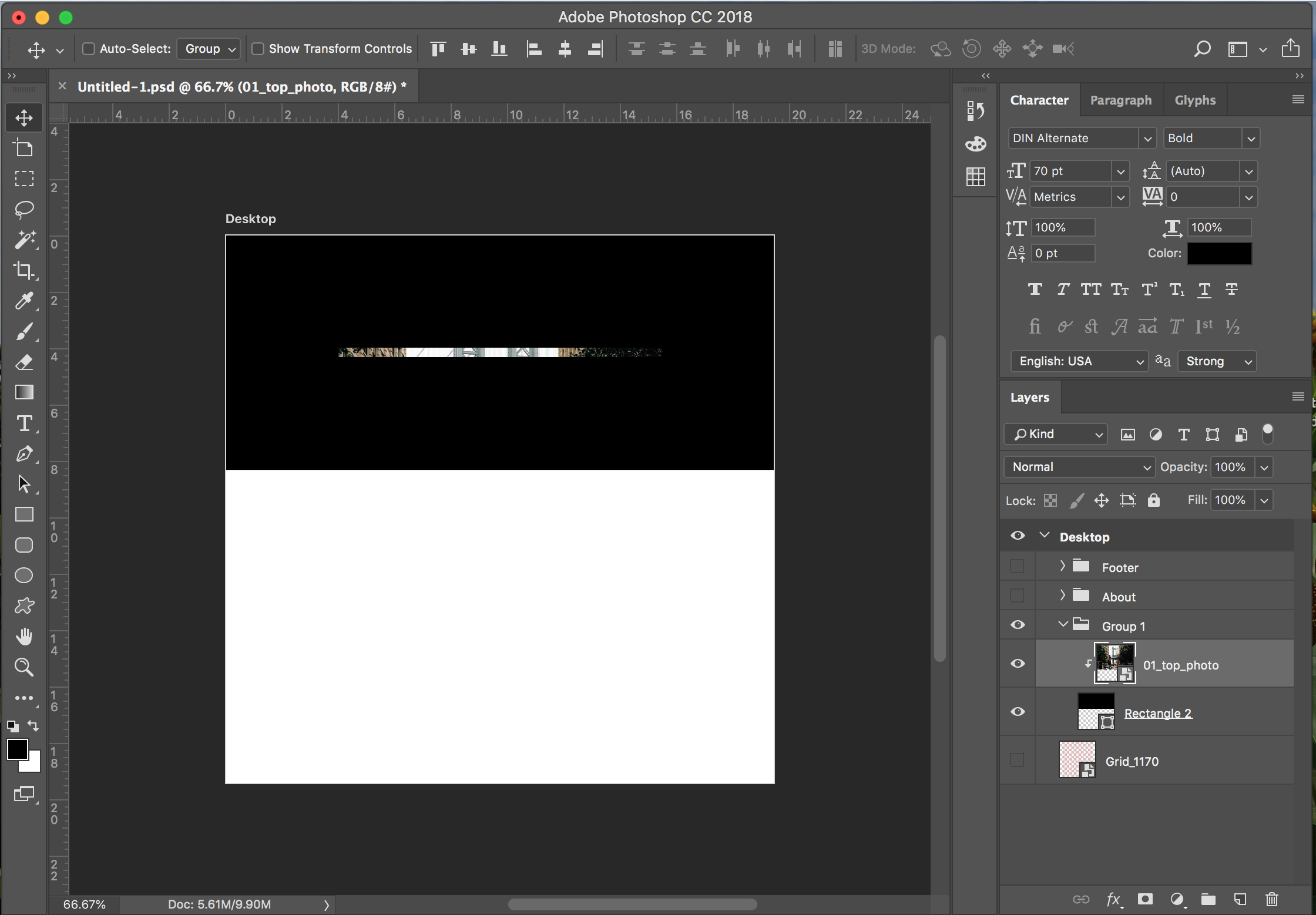Switch to the Paragraph tab
The height and width of the screenshot is (915, 1316).
coord(1122,99)
